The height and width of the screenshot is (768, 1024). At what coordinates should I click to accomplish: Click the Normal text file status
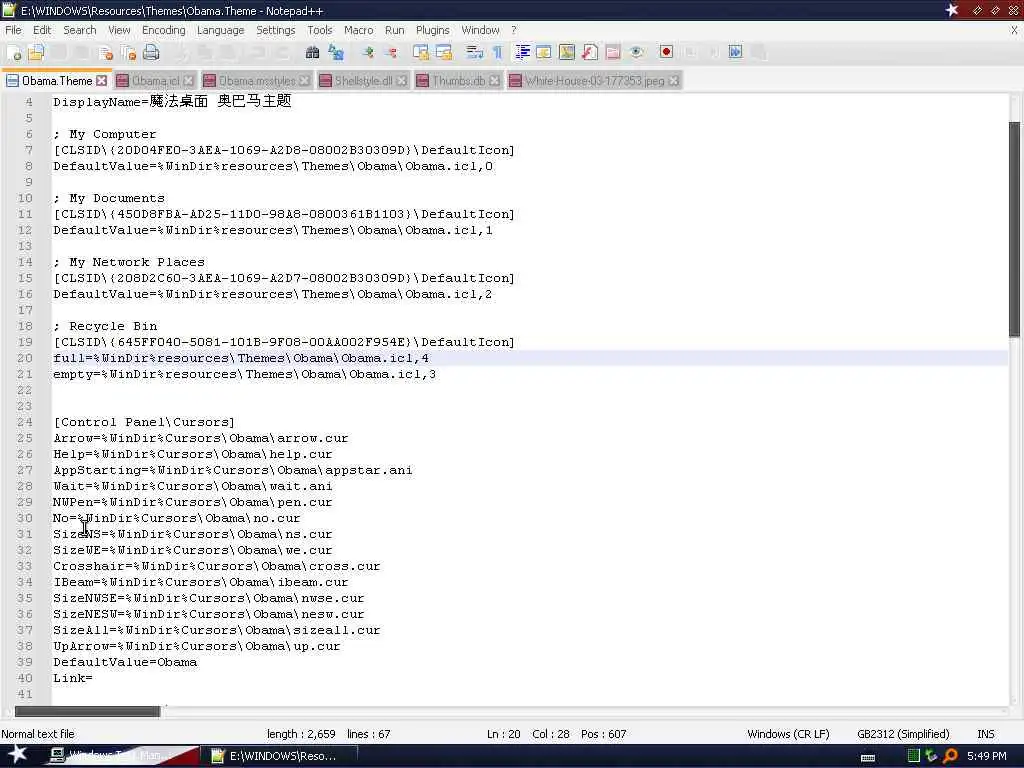pos(38,734)
